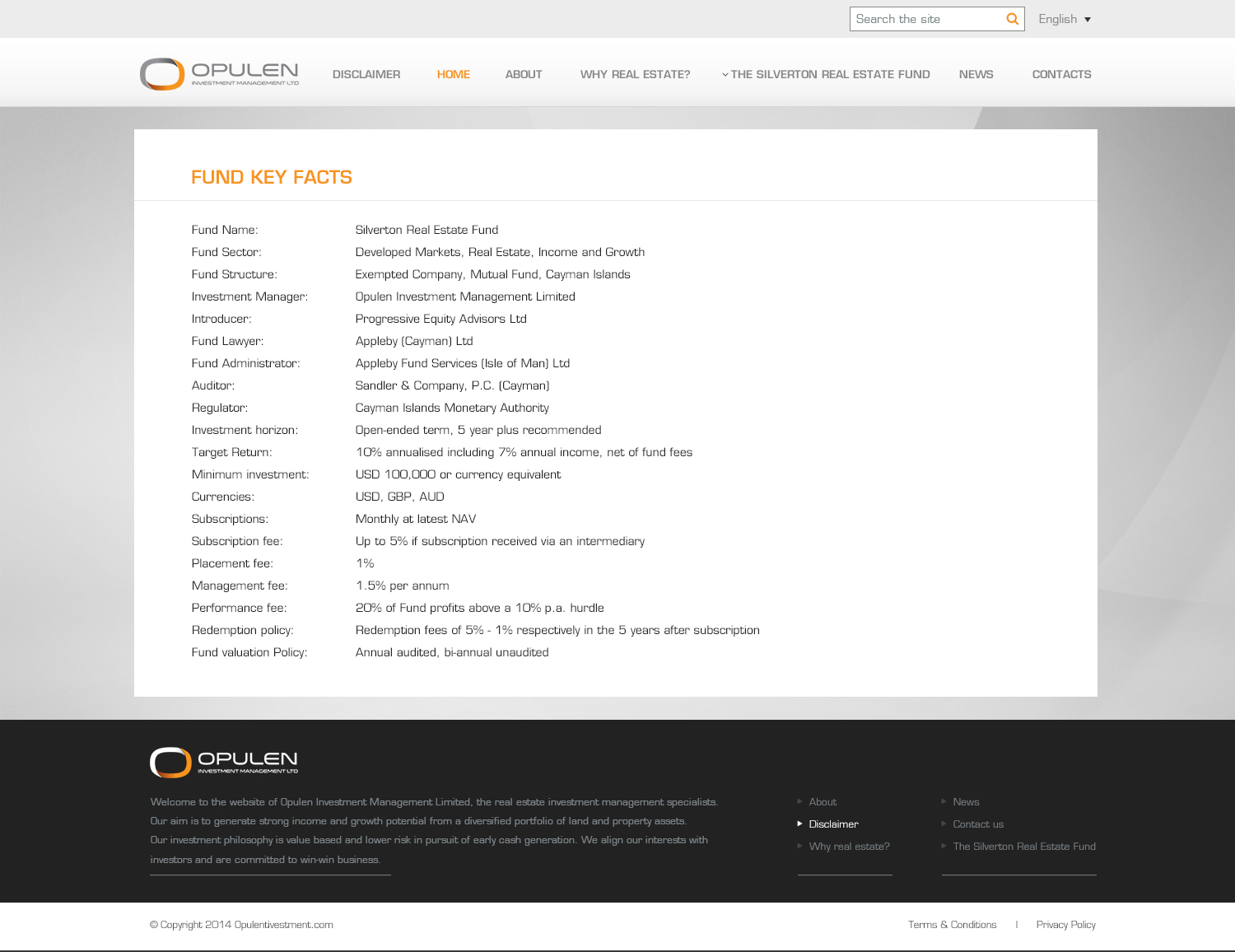Follow the footer Silverton Real Estate Fund link
This screenshot has height=952, width=1235.
[x=1024, y=847]
